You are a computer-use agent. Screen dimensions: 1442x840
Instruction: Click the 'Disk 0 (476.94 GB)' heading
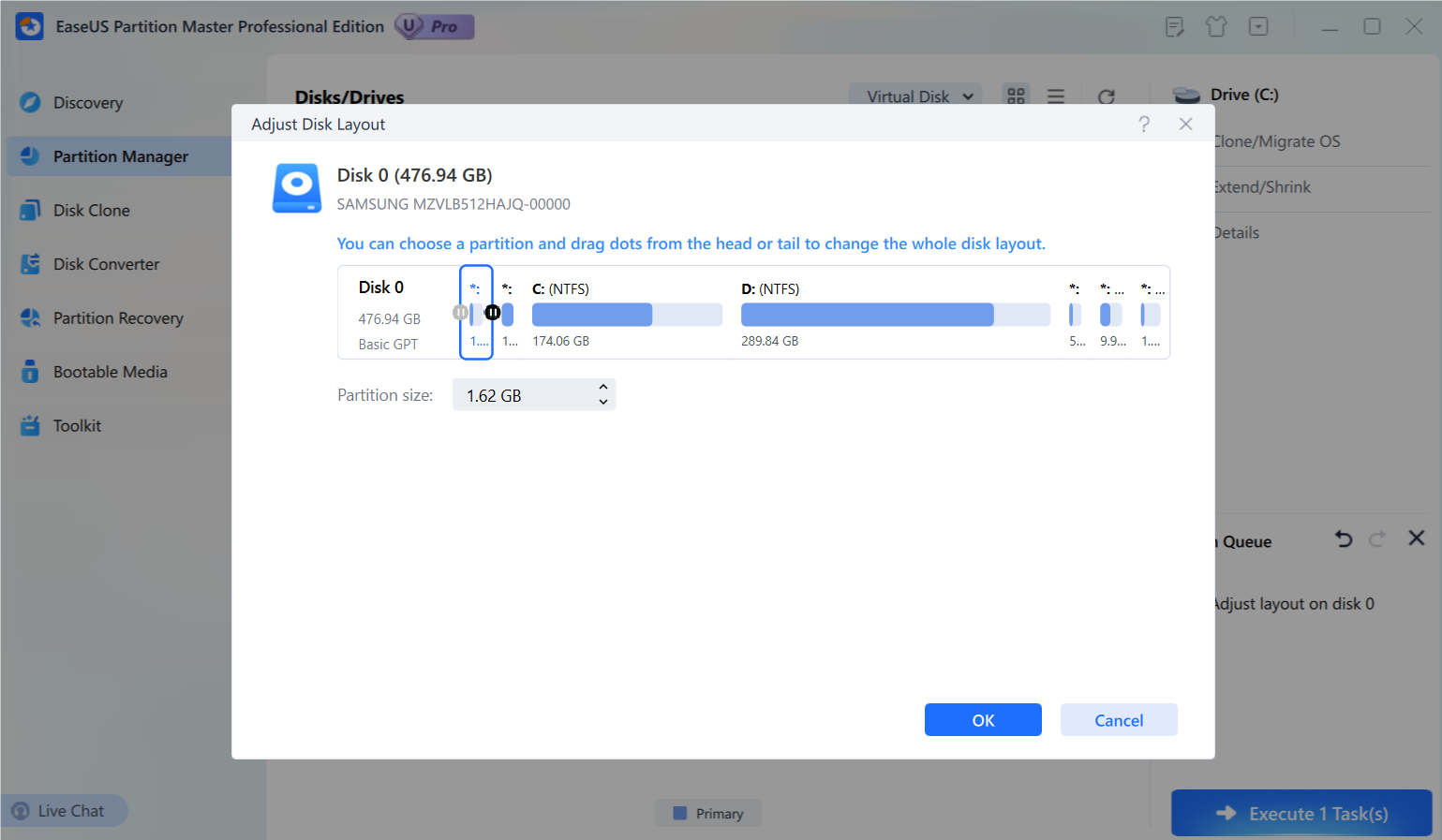tap(414, 175)
